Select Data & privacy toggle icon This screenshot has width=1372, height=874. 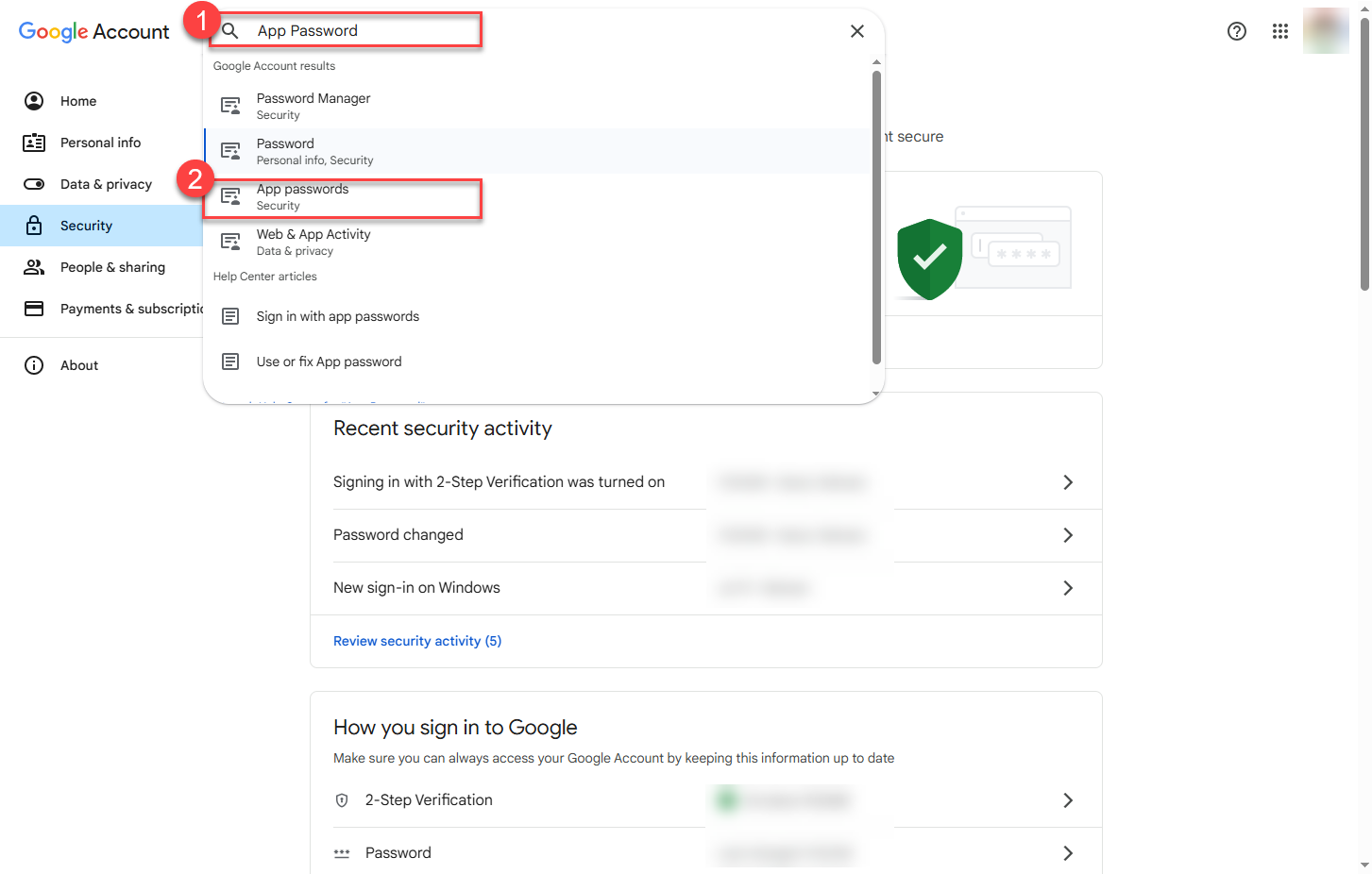(x=34, y=184)
